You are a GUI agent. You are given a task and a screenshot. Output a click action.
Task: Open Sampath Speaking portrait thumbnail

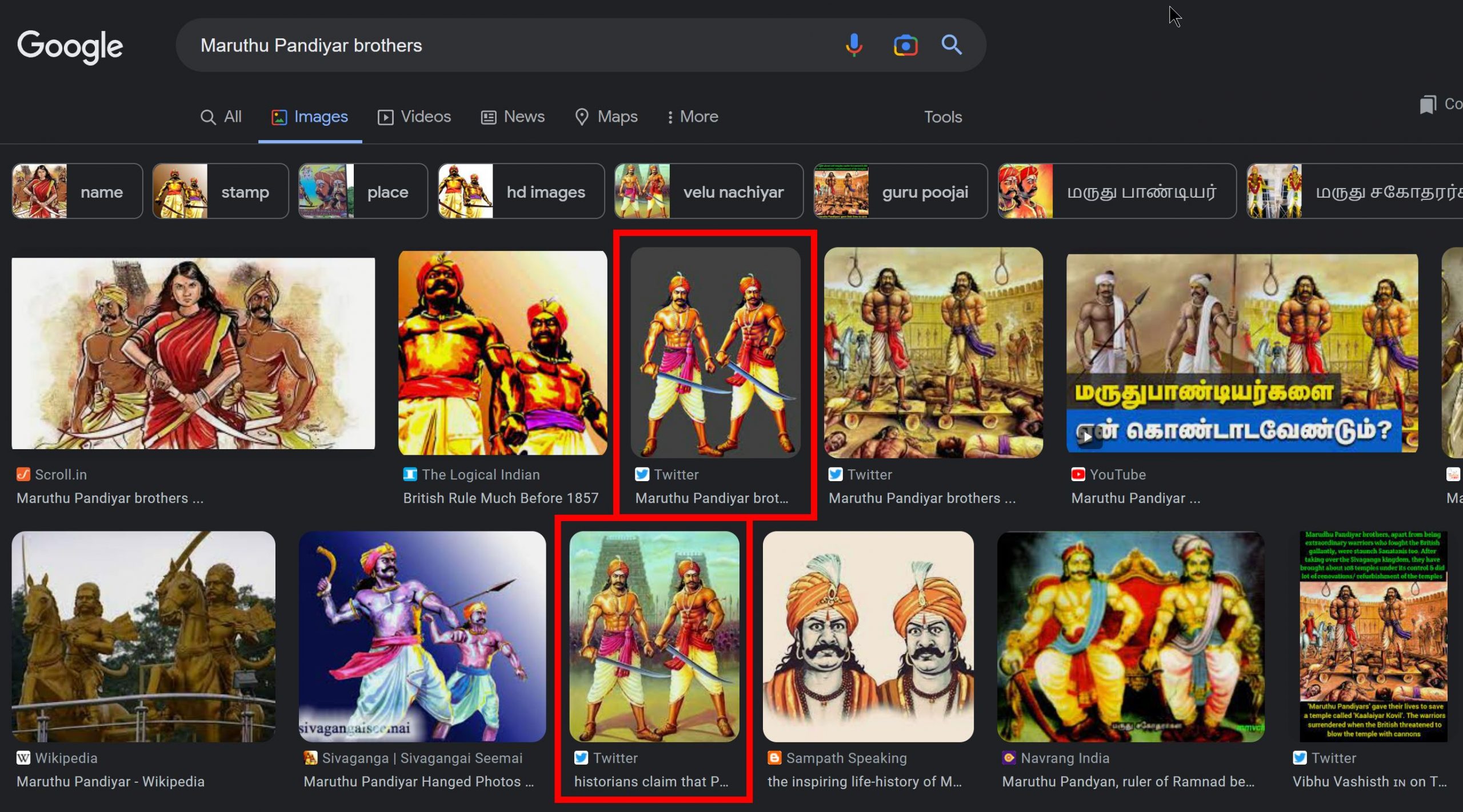868,637
